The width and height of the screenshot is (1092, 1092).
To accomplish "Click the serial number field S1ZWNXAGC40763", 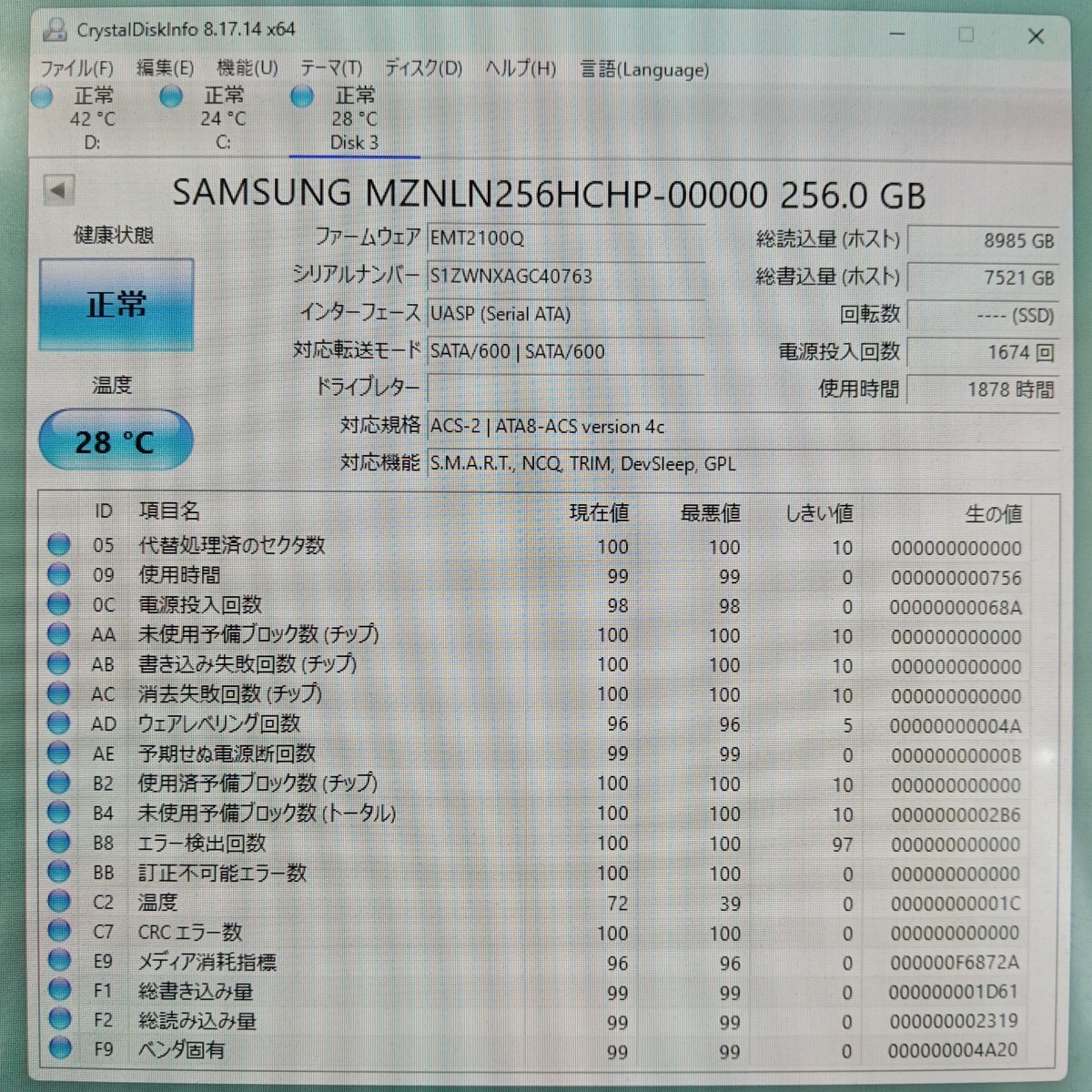I will pos(565,276).
